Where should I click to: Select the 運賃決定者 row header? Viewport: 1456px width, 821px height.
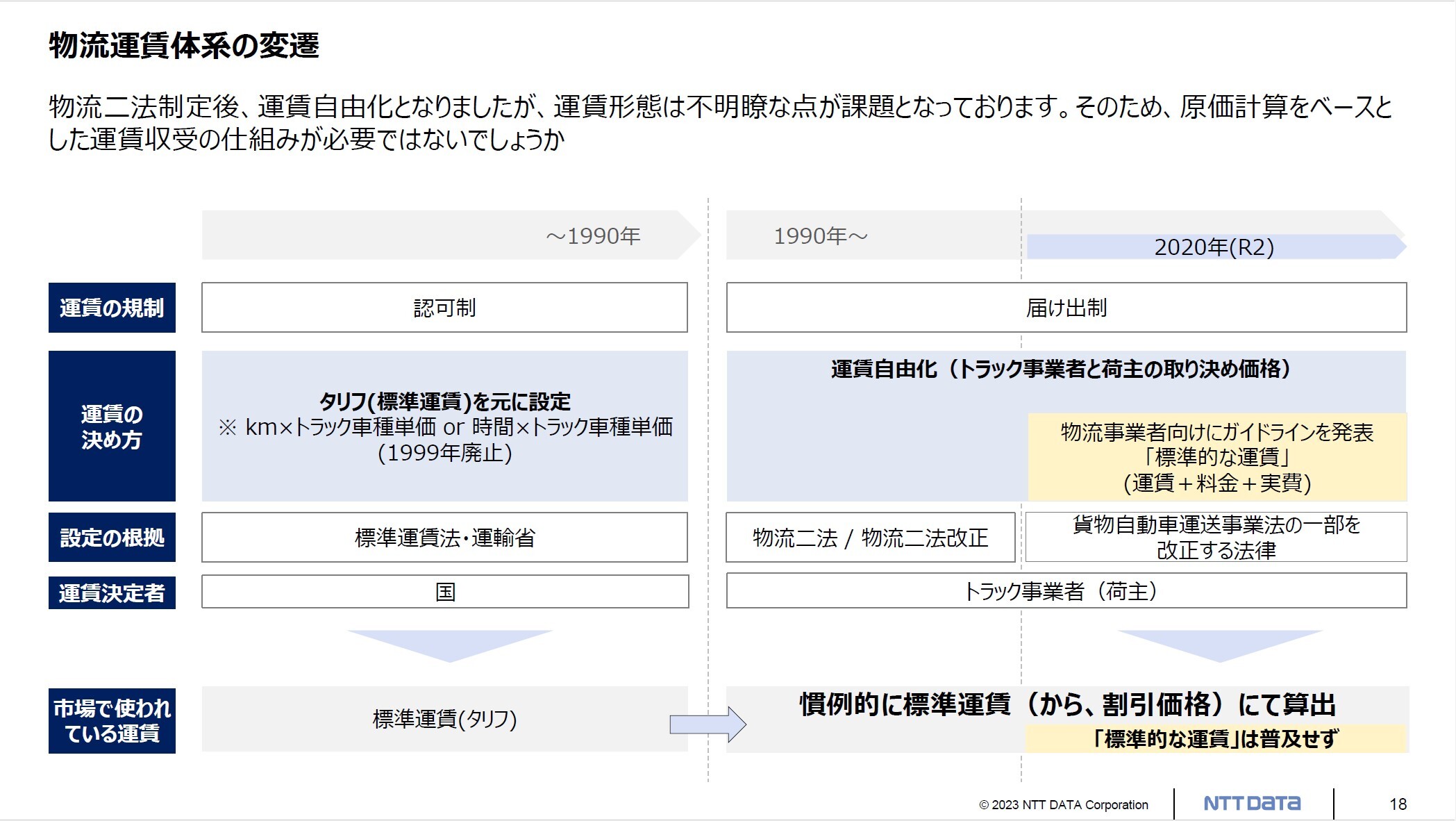pos(112,592)
